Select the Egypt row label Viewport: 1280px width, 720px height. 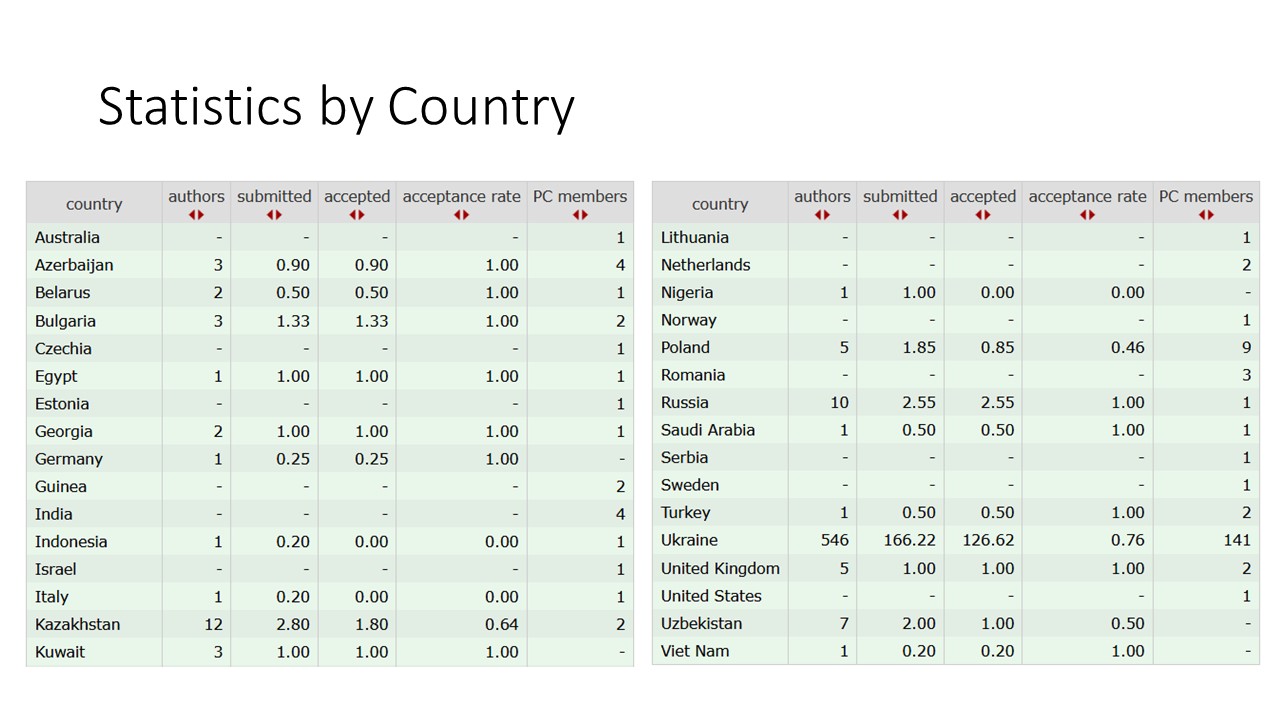(x=56, y=377)
